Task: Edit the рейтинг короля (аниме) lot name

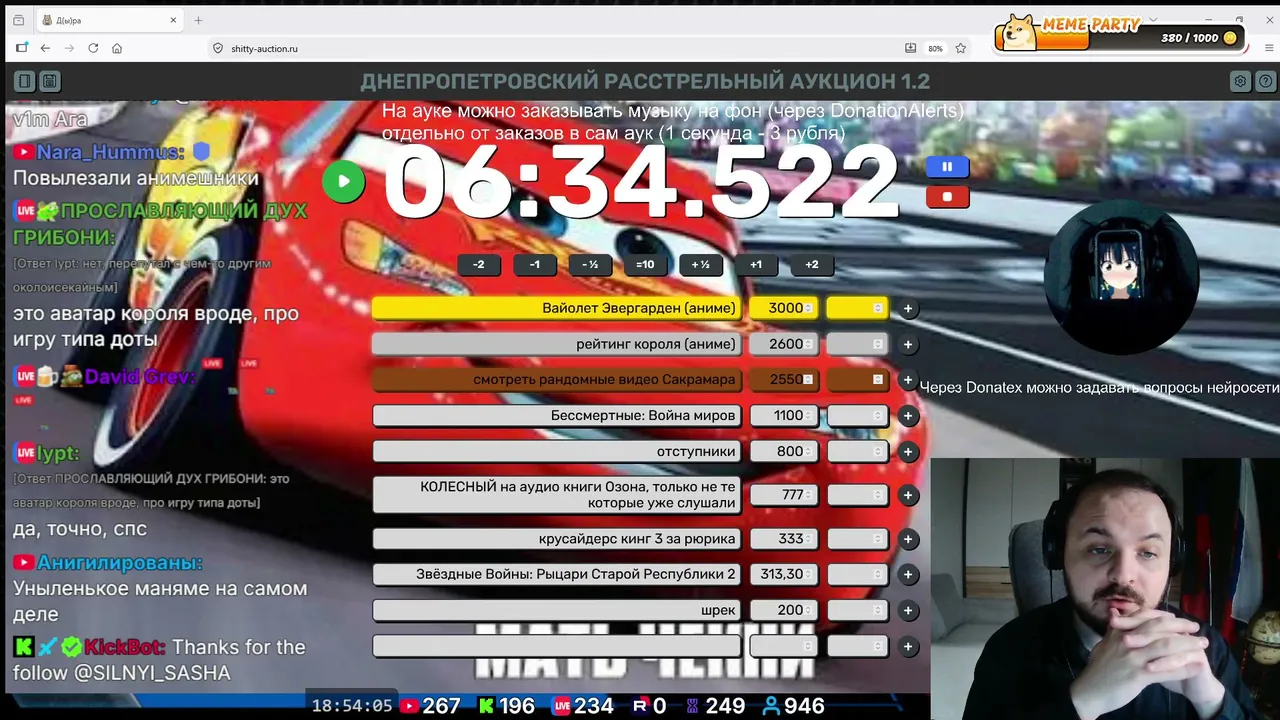Action: pos(557,344)
